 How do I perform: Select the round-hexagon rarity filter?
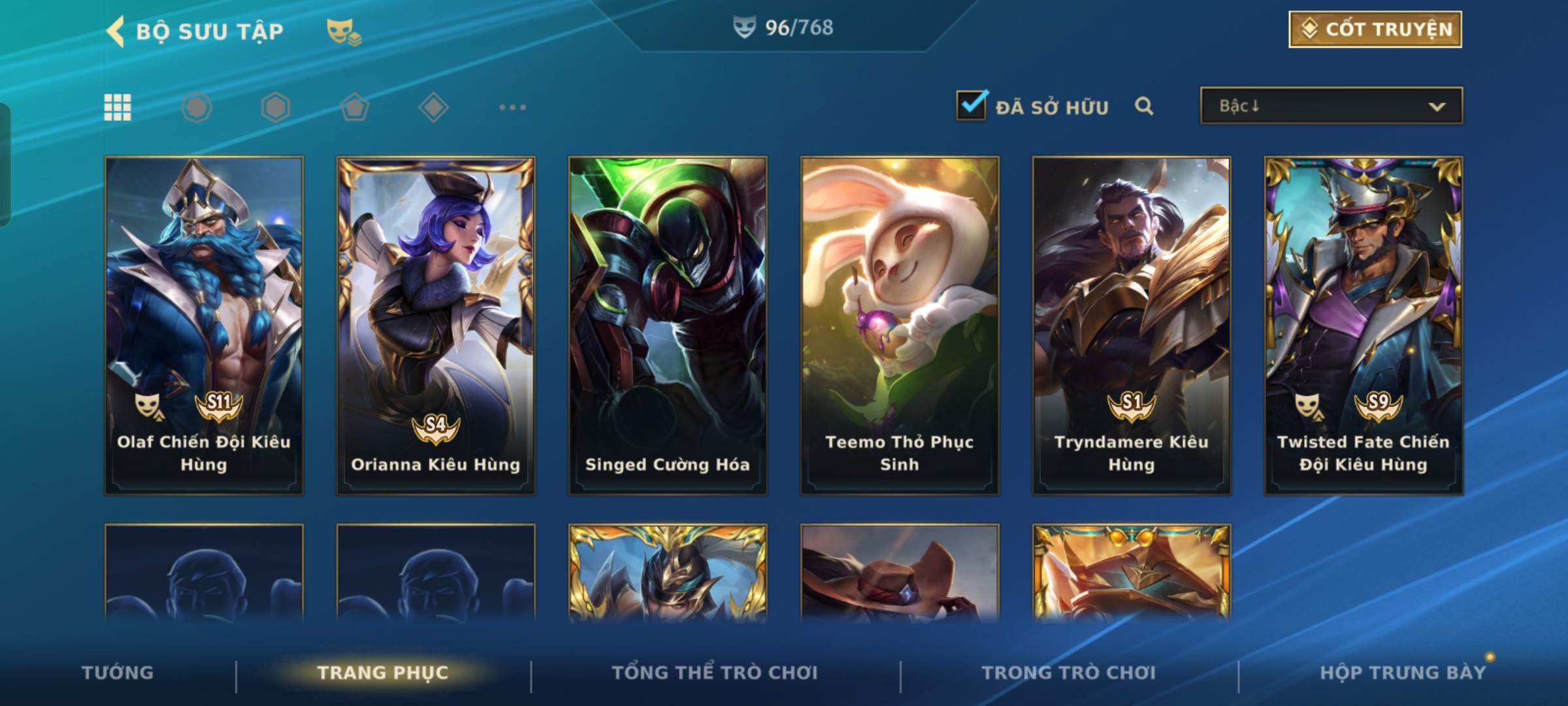tap(197, 107)
